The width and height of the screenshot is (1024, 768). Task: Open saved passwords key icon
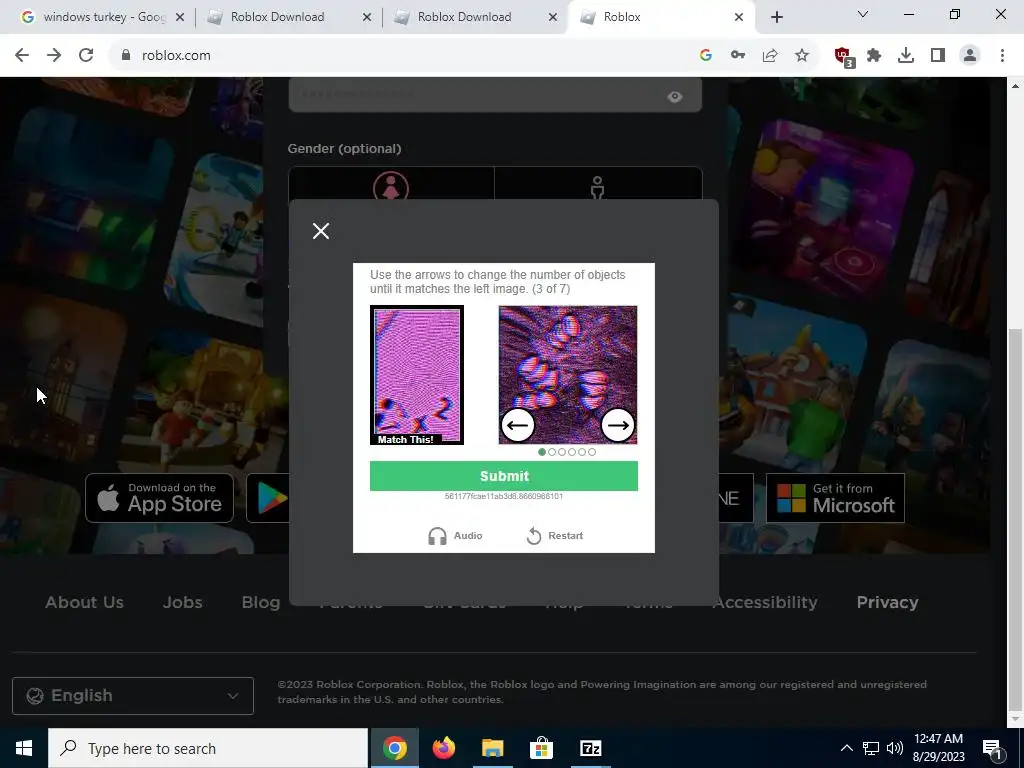(738, 56)
